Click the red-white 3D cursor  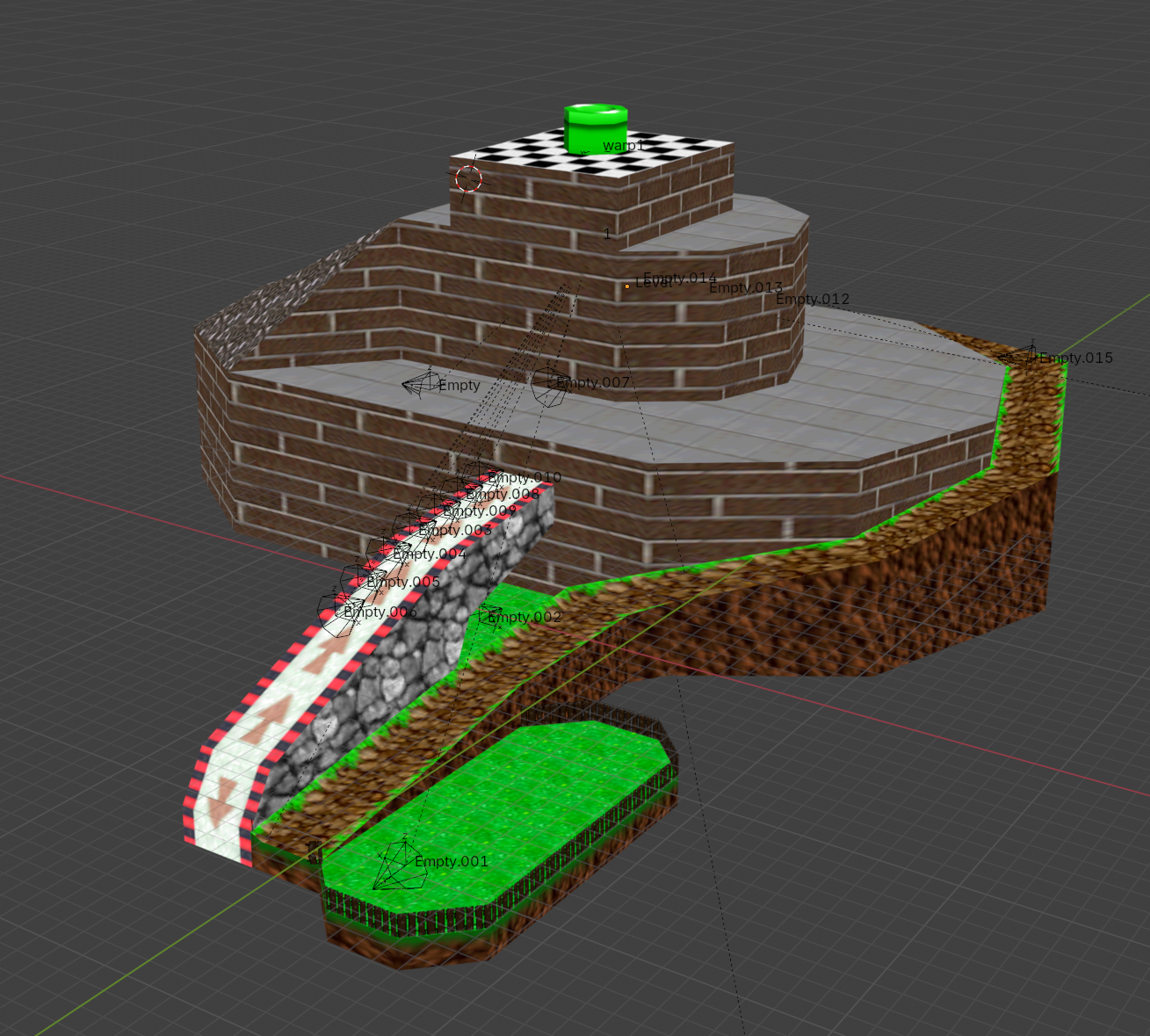pyautogui.click(x=469, y=179)
